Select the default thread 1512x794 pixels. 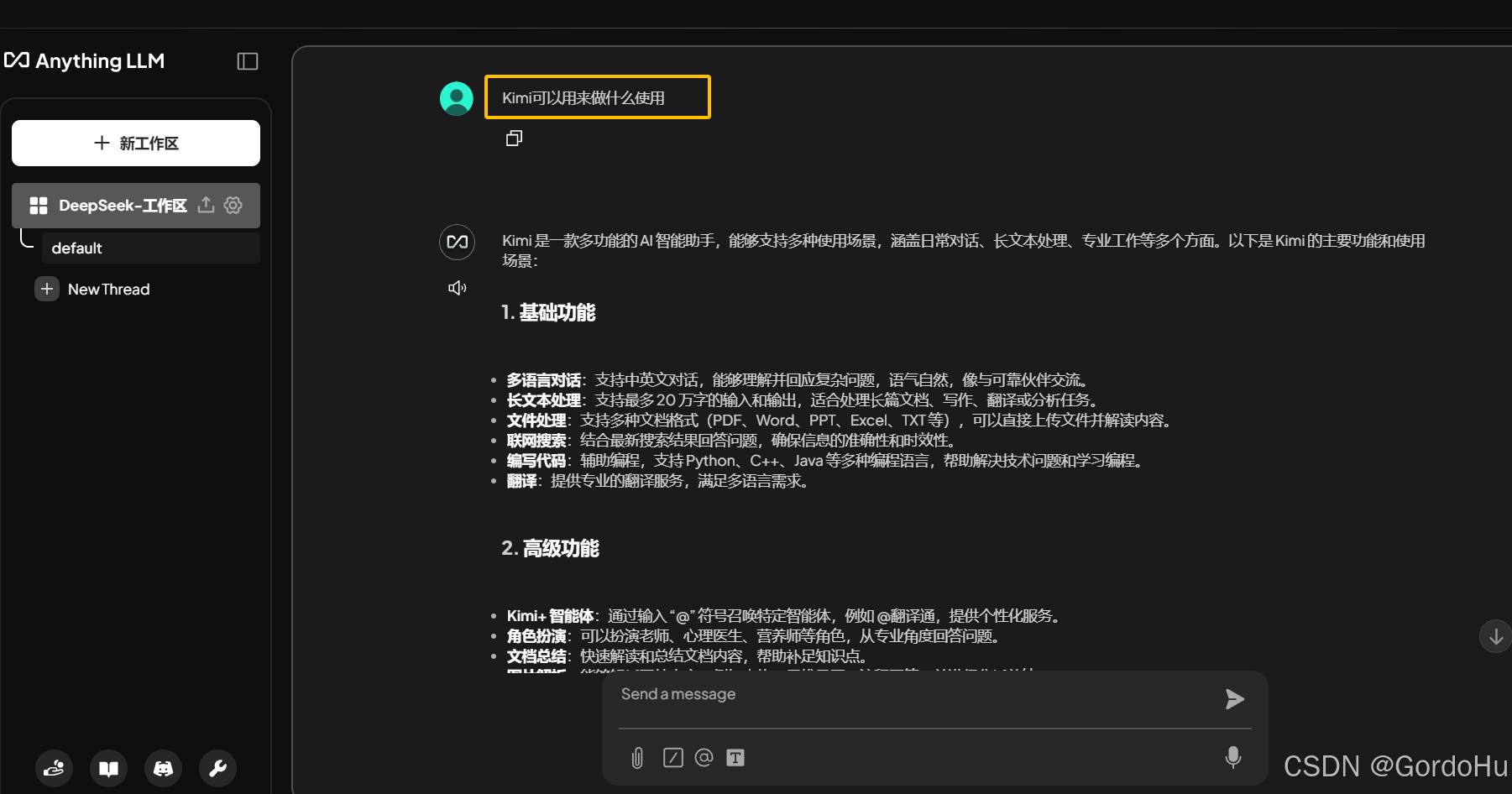[x=150, y=248]
